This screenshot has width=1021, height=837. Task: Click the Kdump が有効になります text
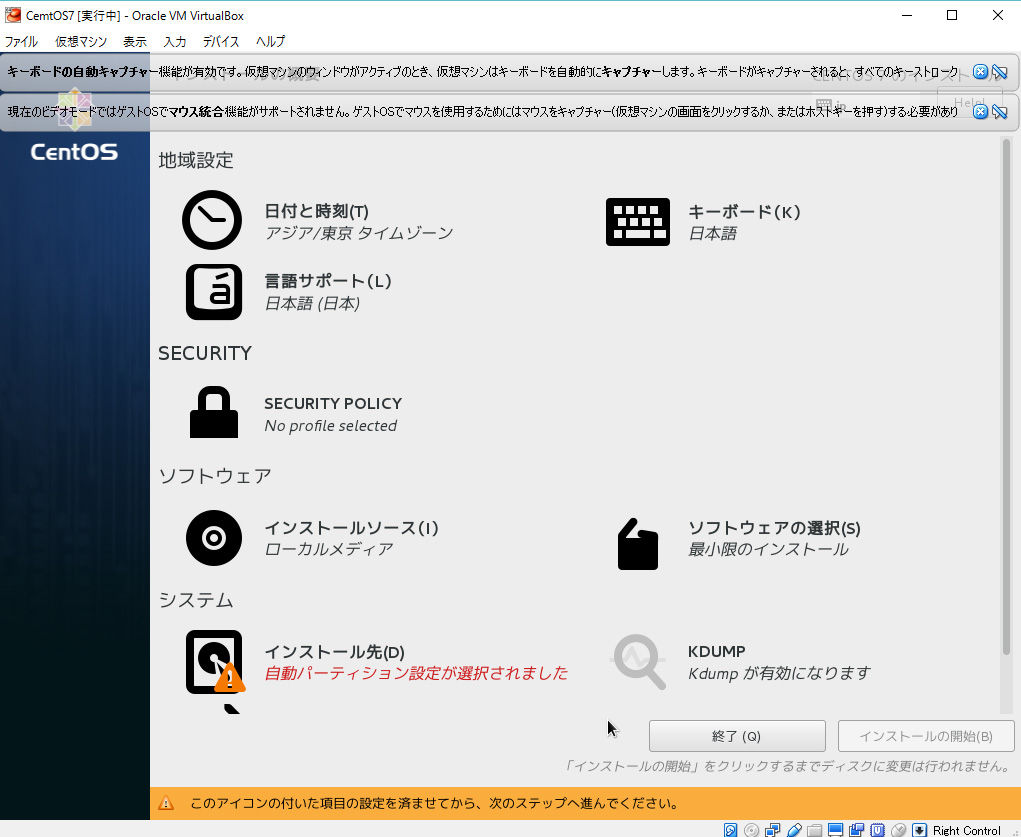pyautogui.click(x=779, y=673)
